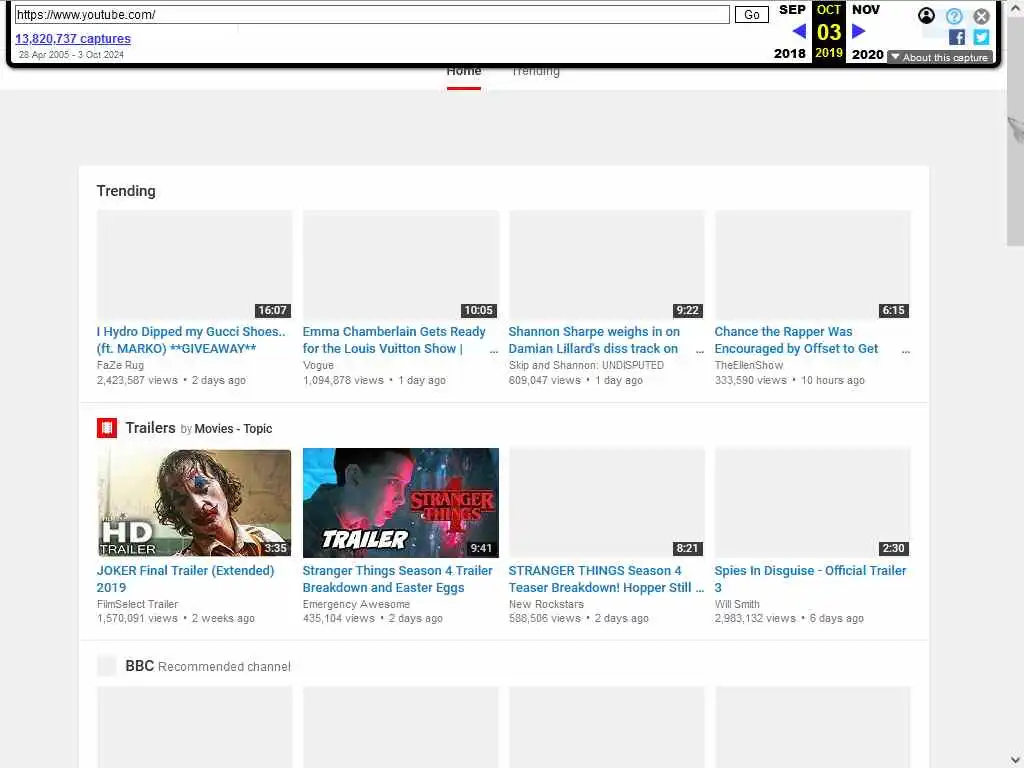
Task: Open JOKER Final Trailer (Extended) title
Action: (185, 579)
